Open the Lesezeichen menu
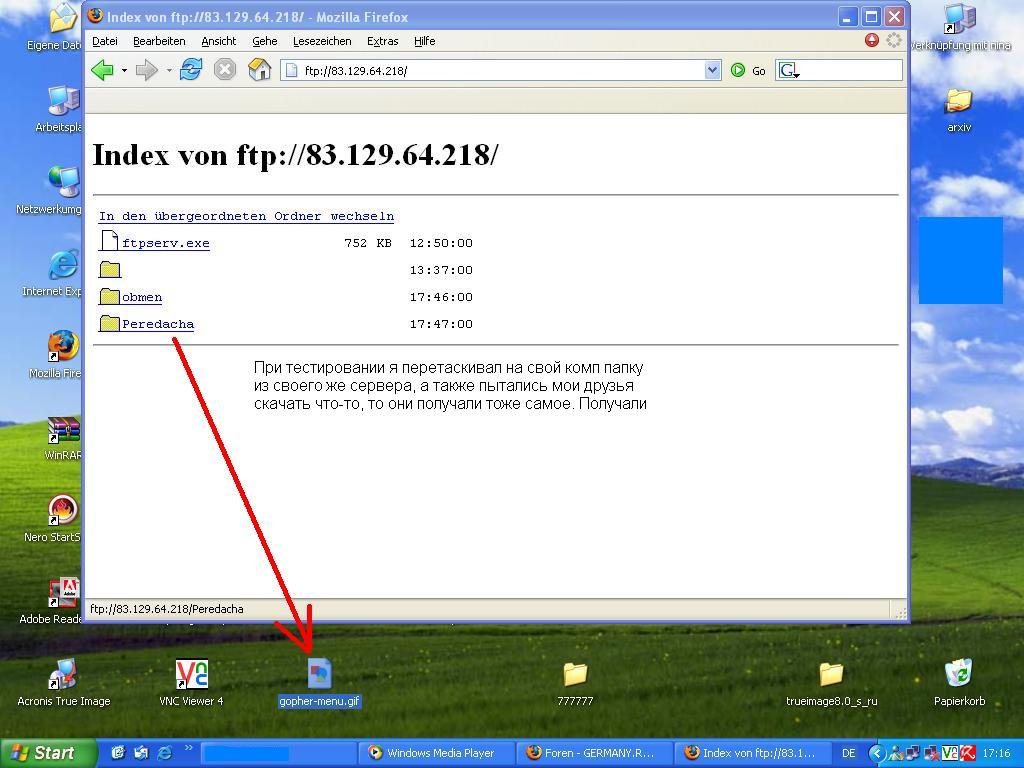This screenshot has width=1024, height=768. [321, 41]
